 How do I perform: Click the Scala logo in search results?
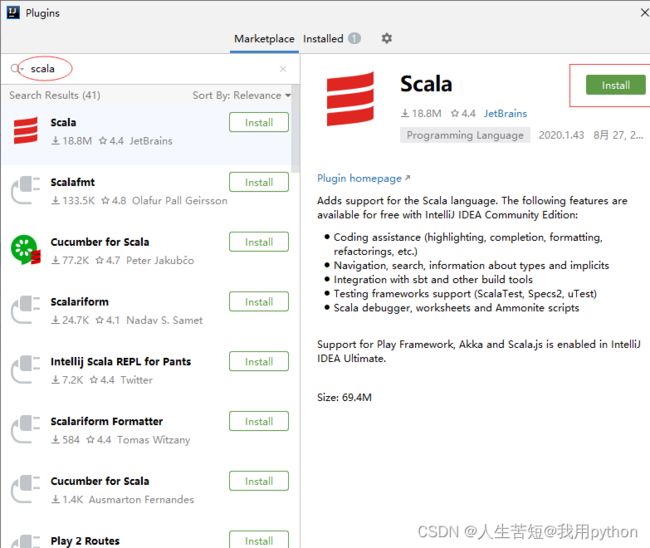pyautogui.click(x=26, y=130)
